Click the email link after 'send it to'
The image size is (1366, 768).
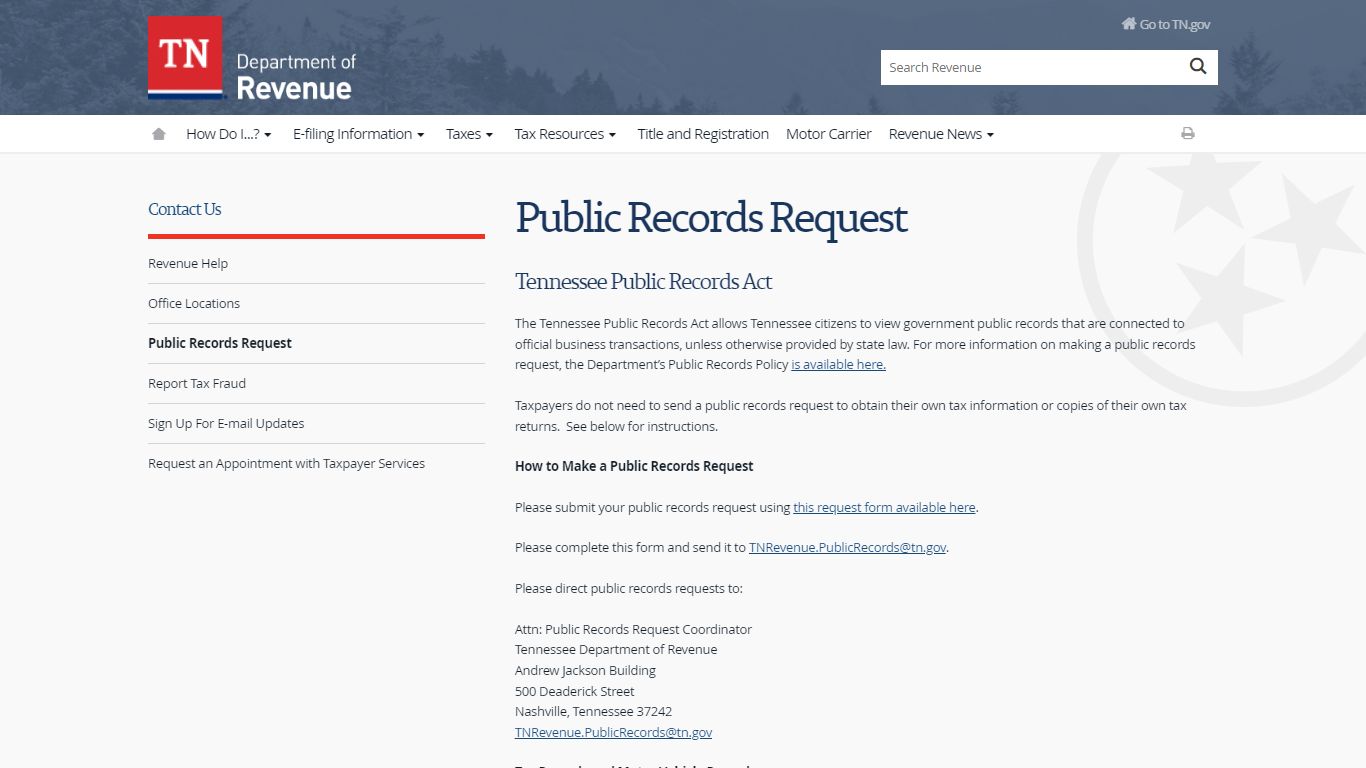point(847,548)
